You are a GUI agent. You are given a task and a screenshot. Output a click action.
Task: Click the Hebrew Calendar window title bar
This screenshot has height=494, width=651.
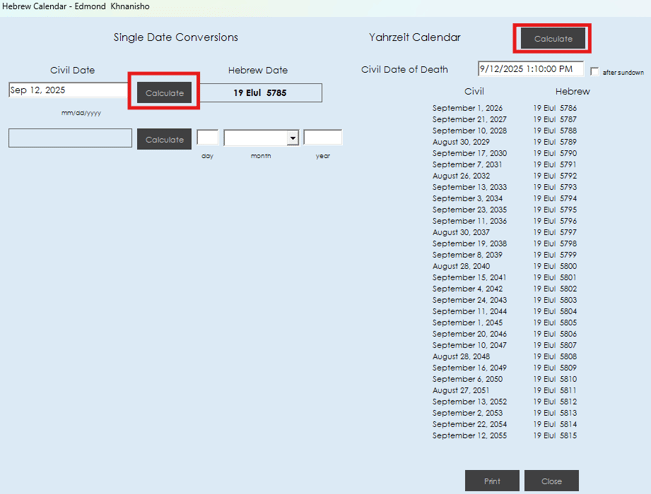click(300, 7)
